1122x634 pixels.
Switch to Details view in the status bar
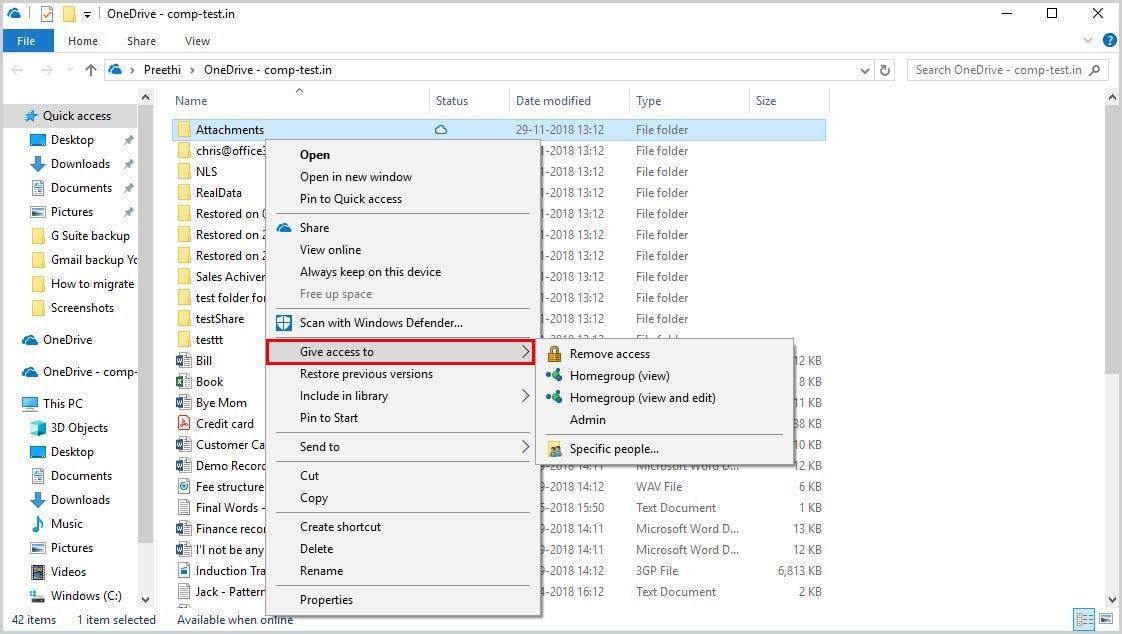pyautogui.click(x=1083, y=619)
